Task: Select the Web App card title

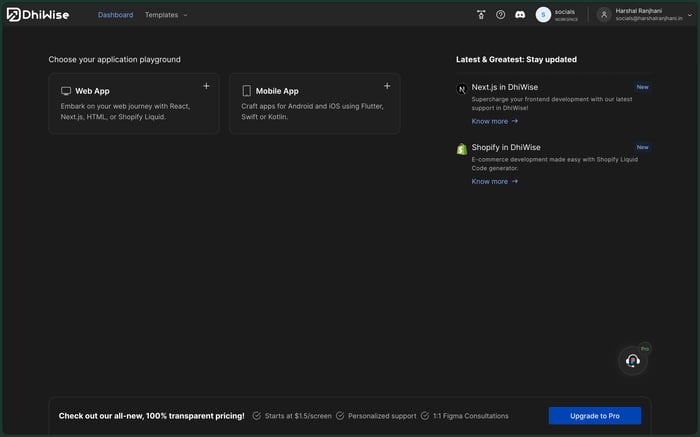Action: point(92,91)
